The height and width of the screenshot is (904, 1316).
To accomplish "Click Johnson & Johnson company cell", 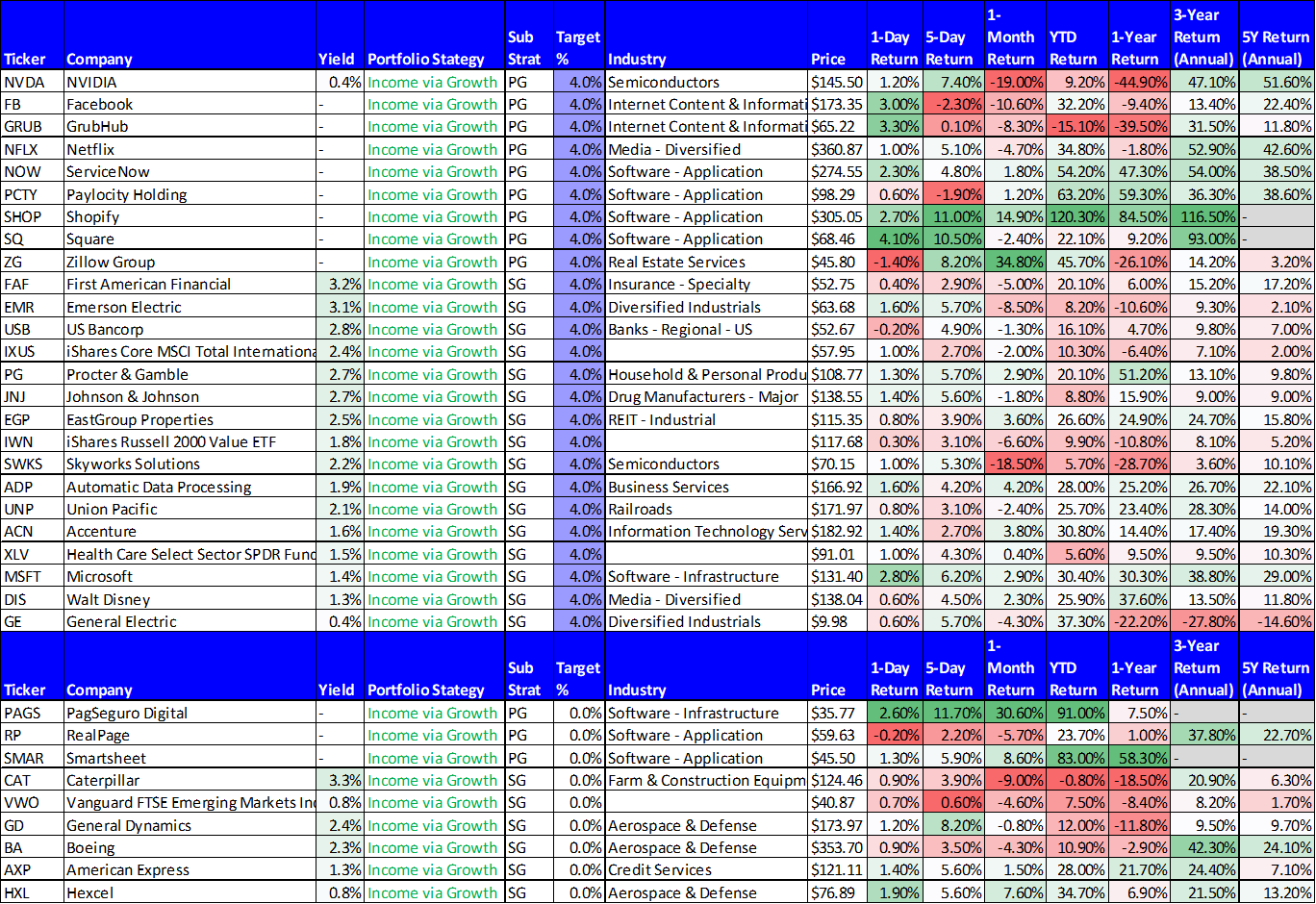I will point(190,396).
